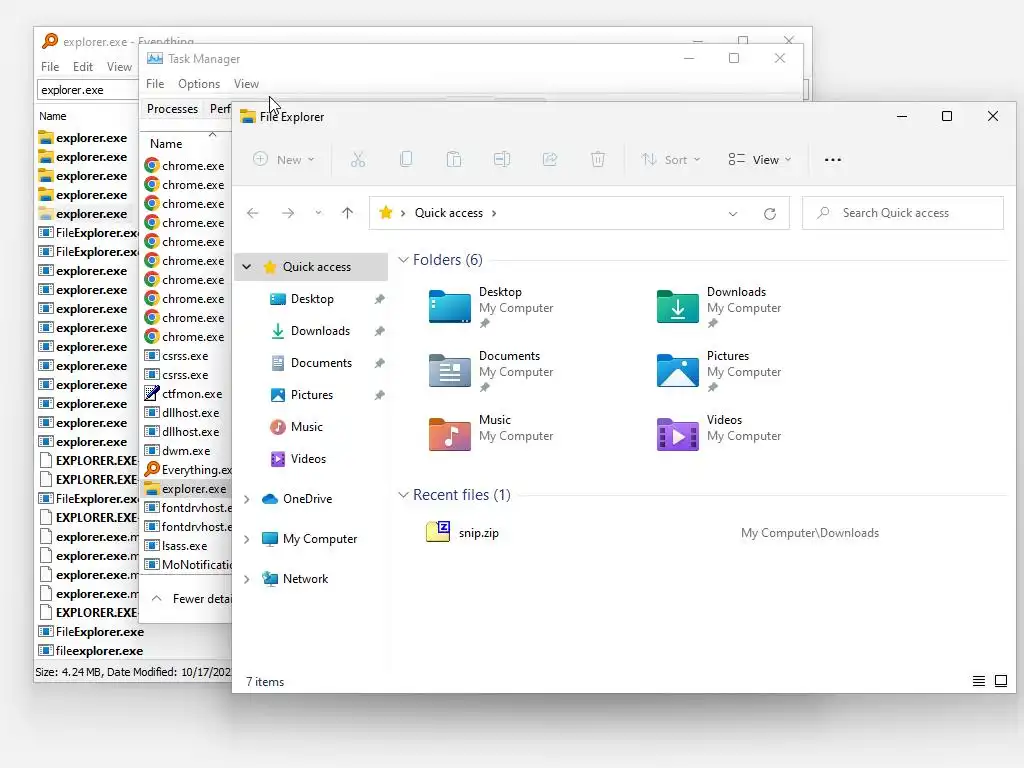1024x768 pixels.
Task: Select Videos in the navigation pane
Action: point(308,459)
